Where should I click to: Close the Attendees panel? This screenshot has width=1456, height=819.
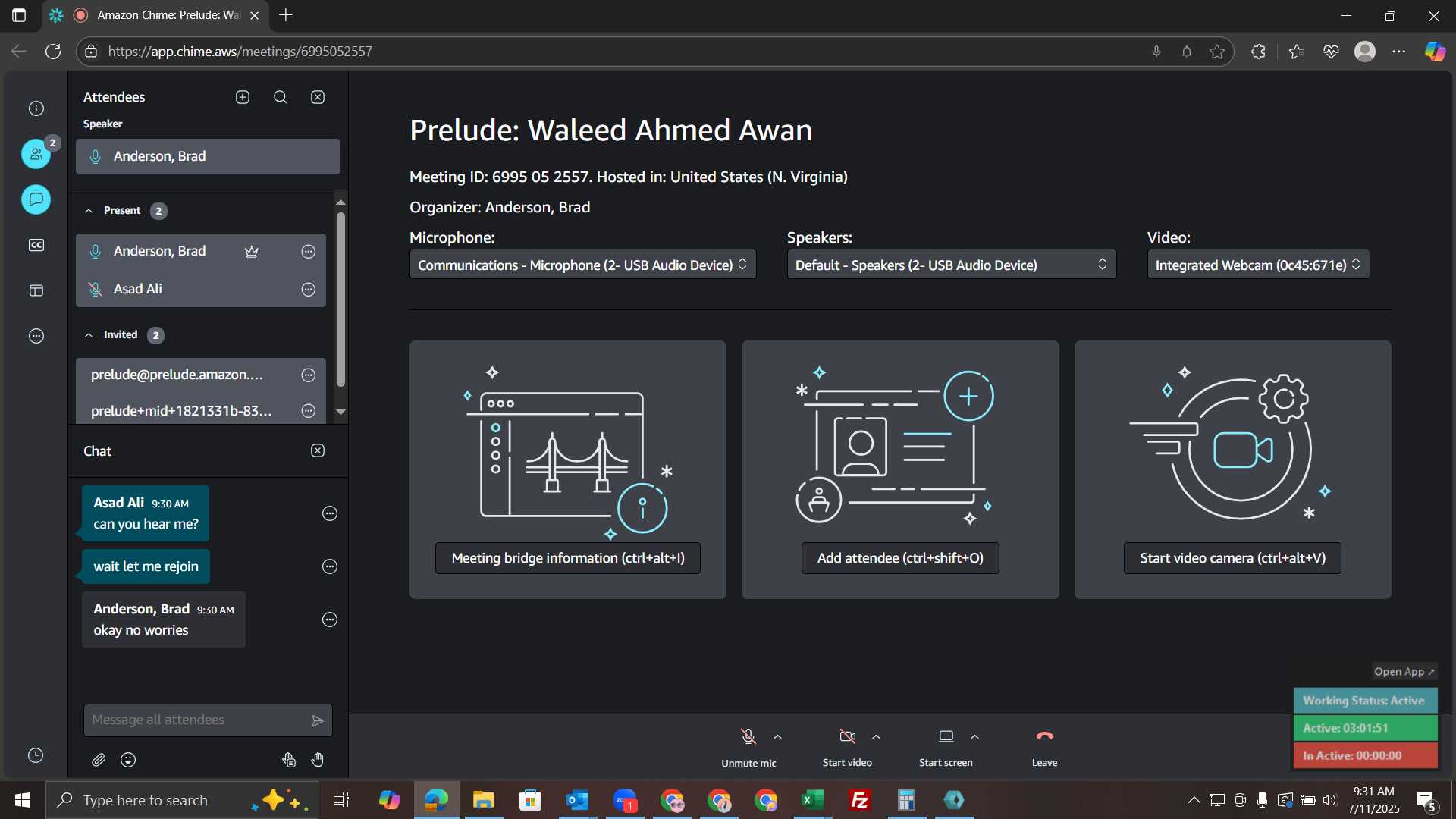318,97
